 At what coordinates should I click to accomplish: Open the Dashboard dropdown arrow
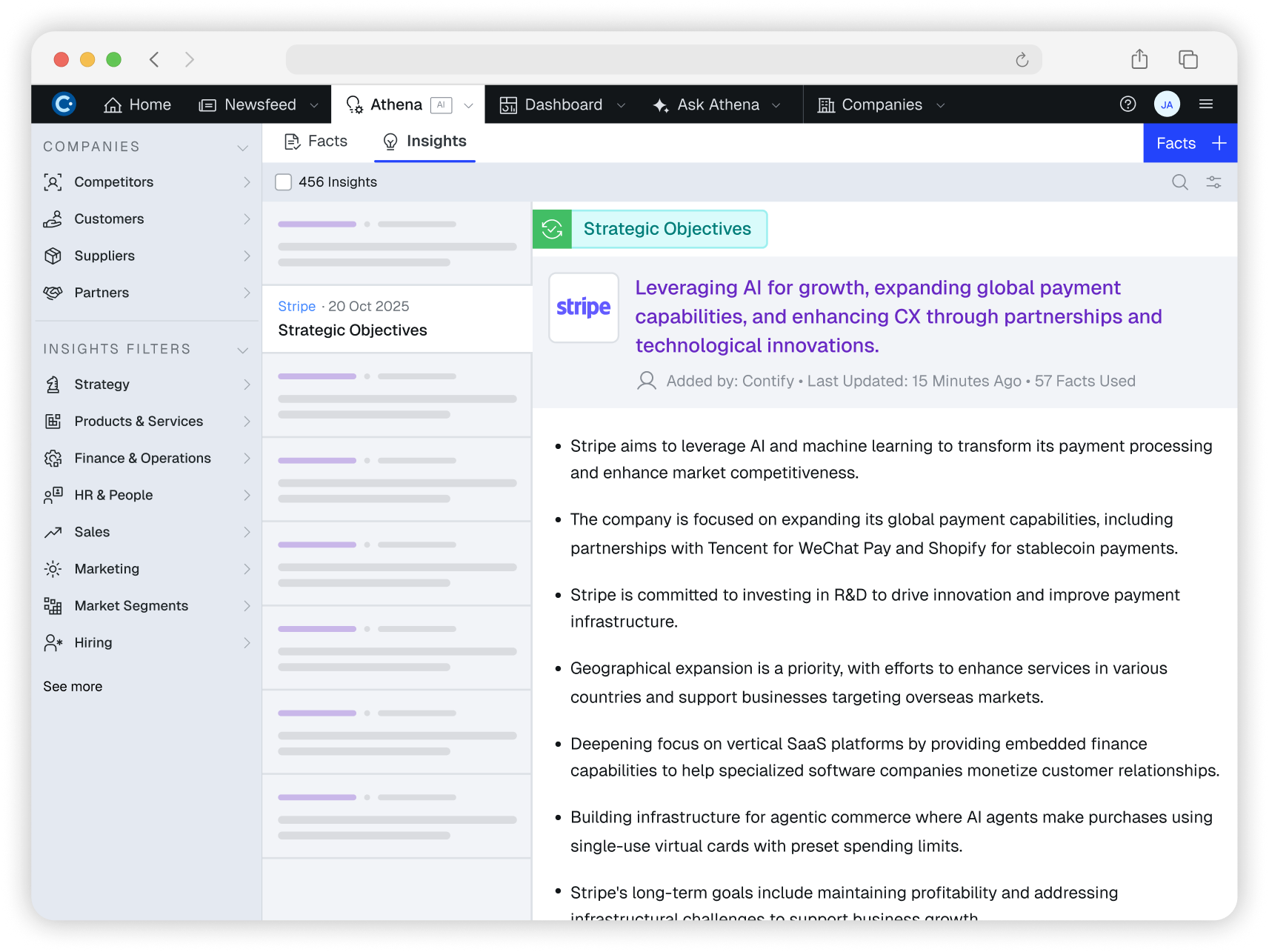click(x=621, y=104)
